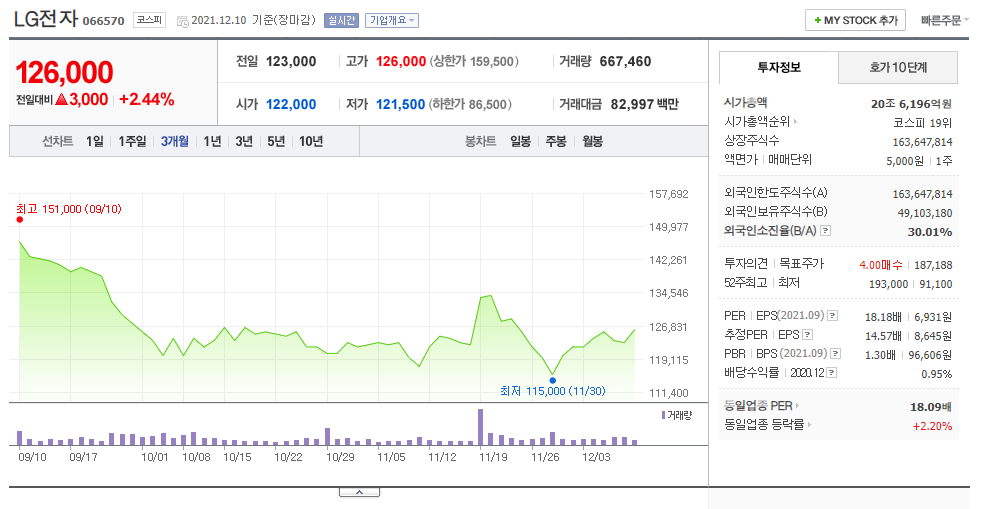Select the 1주일 line chart
This screenshot has height=509, width=989.
click(x=132, y=141)
